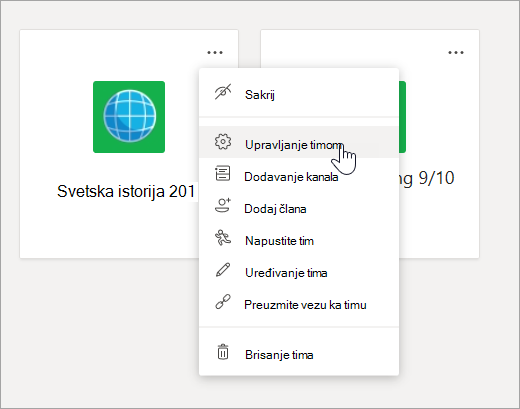
Task: Click the channel list icon beside Dodavanje kanala
Action: click(223, 174)
